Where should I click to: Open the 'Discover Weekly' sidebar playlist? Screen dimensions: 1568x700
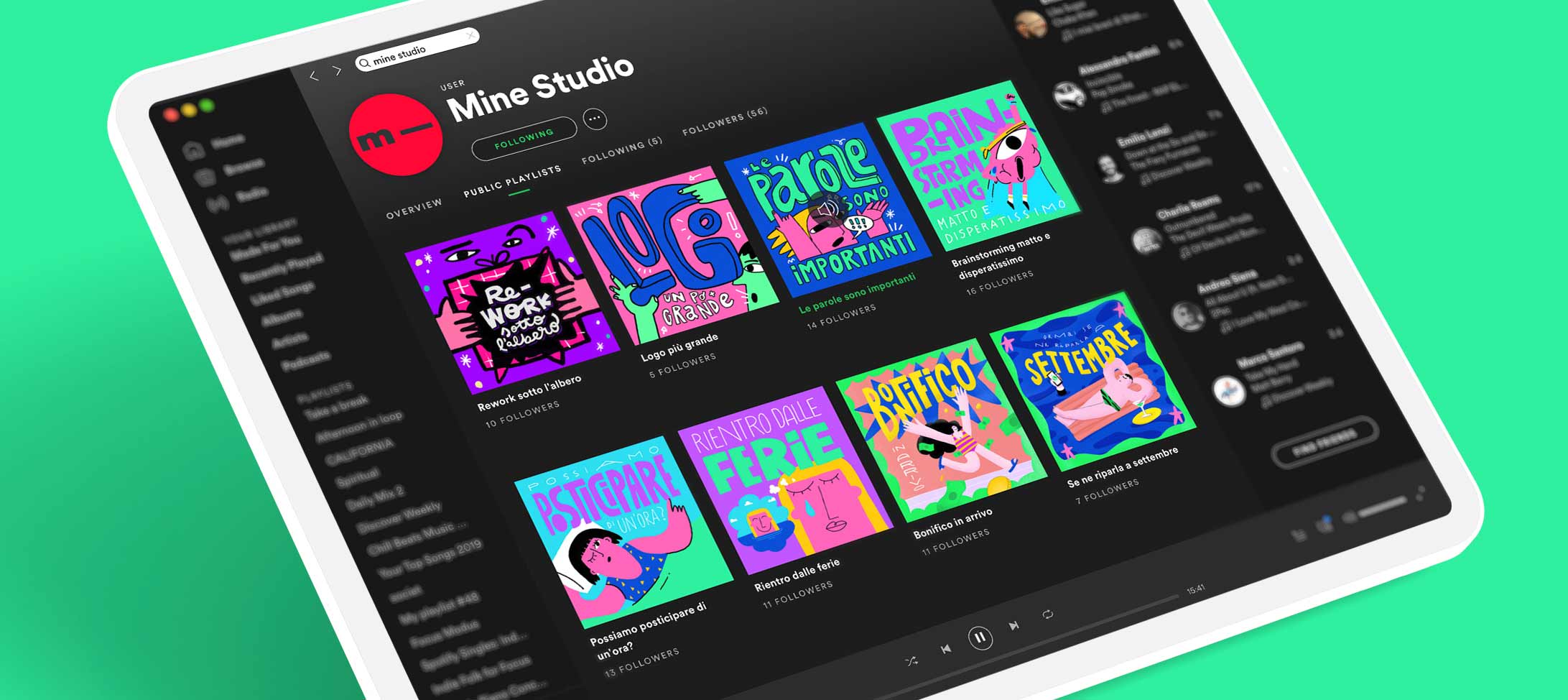click(x=399, y=518)
